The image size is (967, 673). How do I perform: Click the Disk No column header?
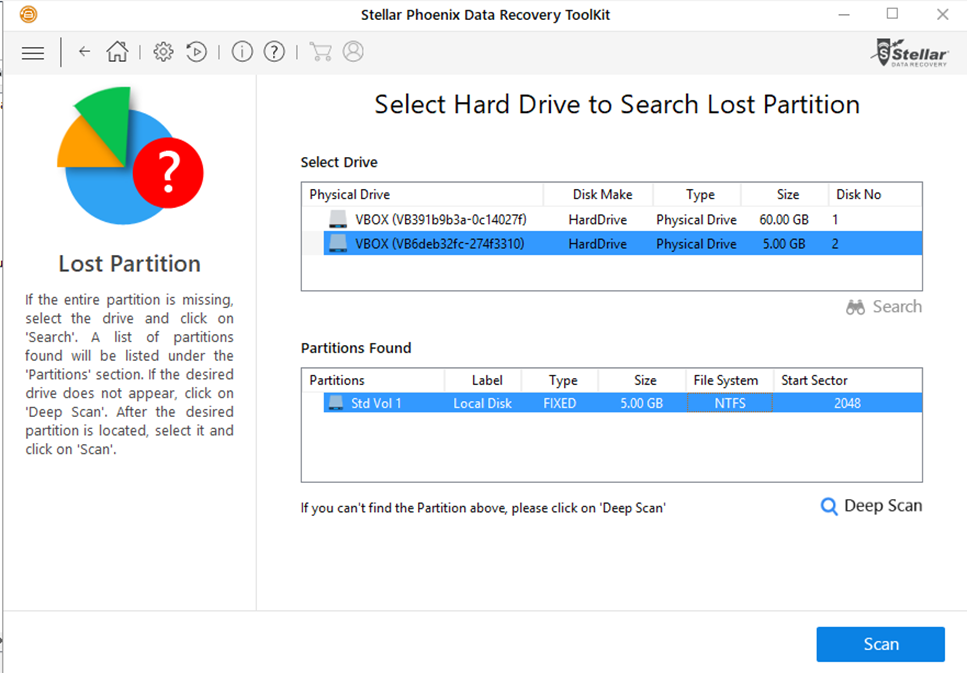click(875, 194)
